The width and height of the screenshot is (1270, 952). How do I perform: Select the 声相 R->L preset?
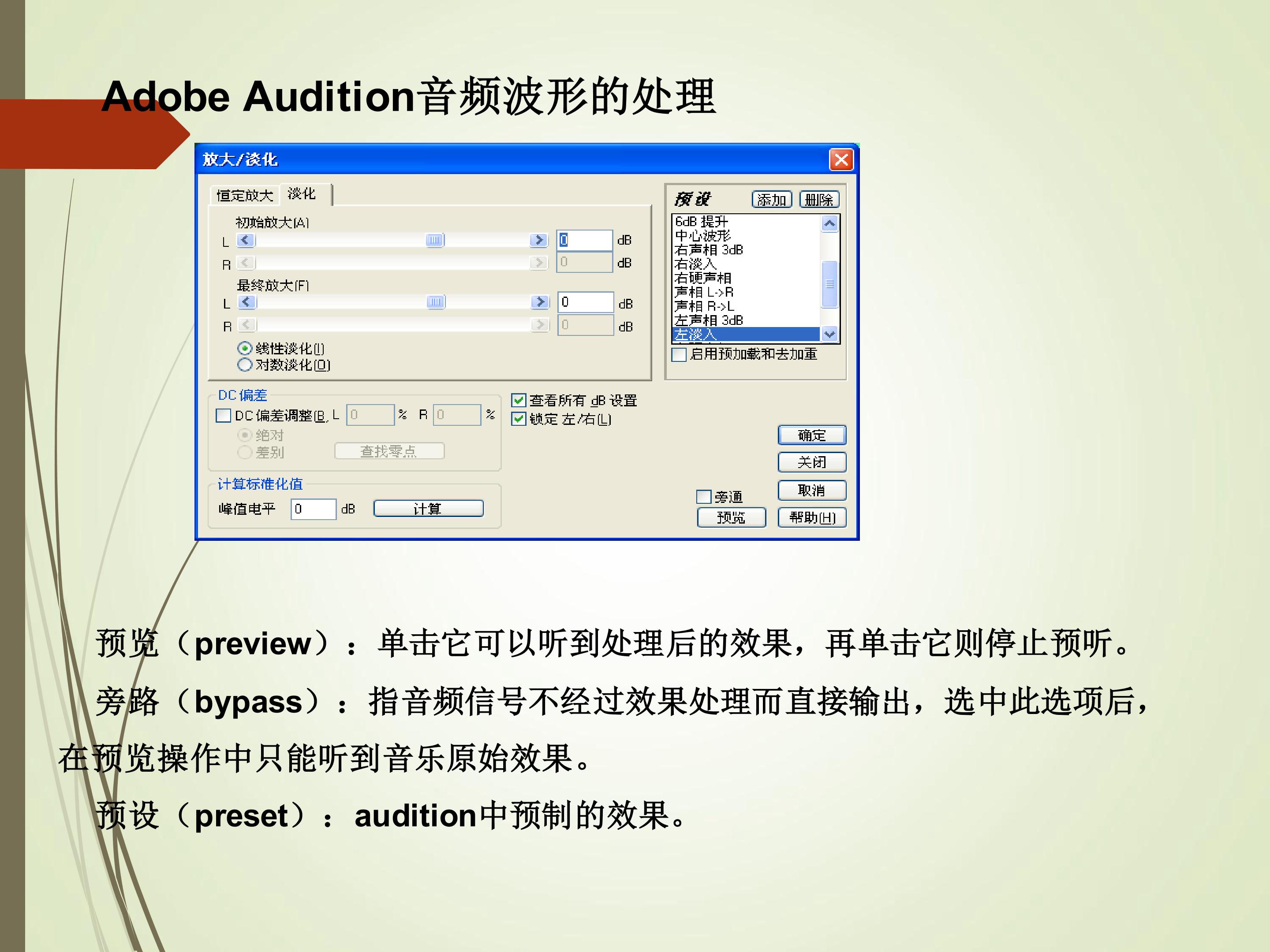click(746, 306)
